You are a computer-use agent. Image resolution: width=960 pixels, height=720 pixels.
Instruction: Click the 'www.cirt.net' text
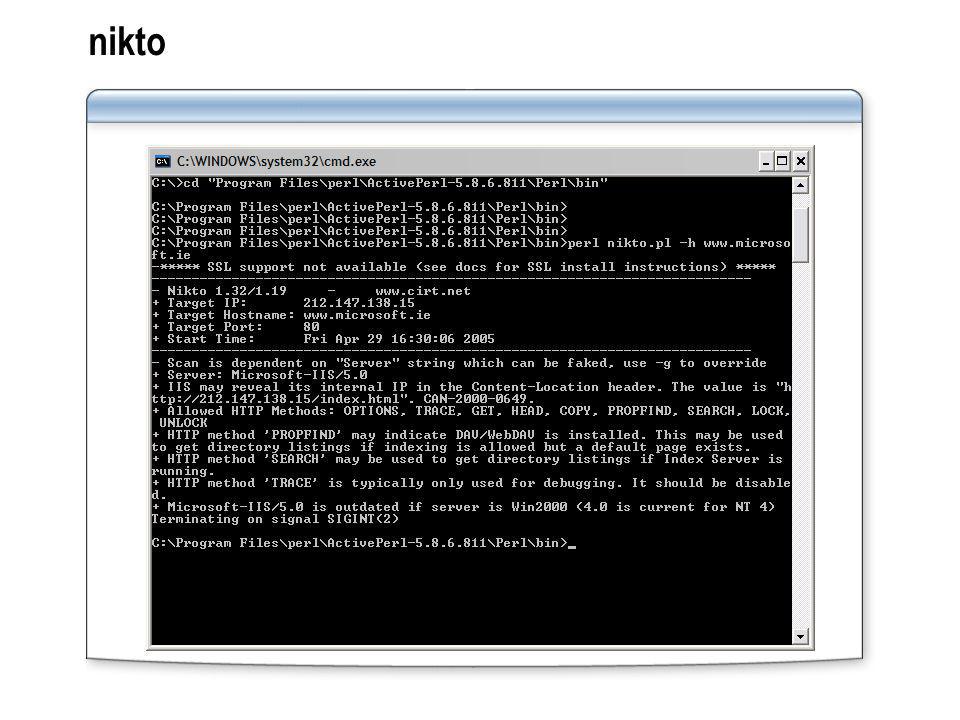[x=423, y=291]
